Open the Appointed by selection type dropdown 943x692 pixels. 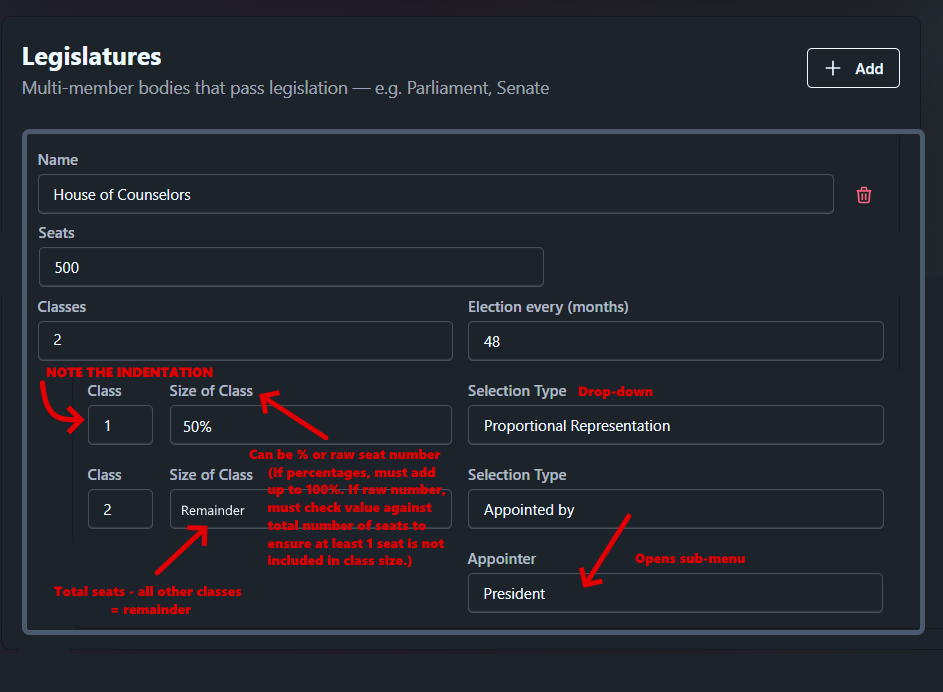675,509
